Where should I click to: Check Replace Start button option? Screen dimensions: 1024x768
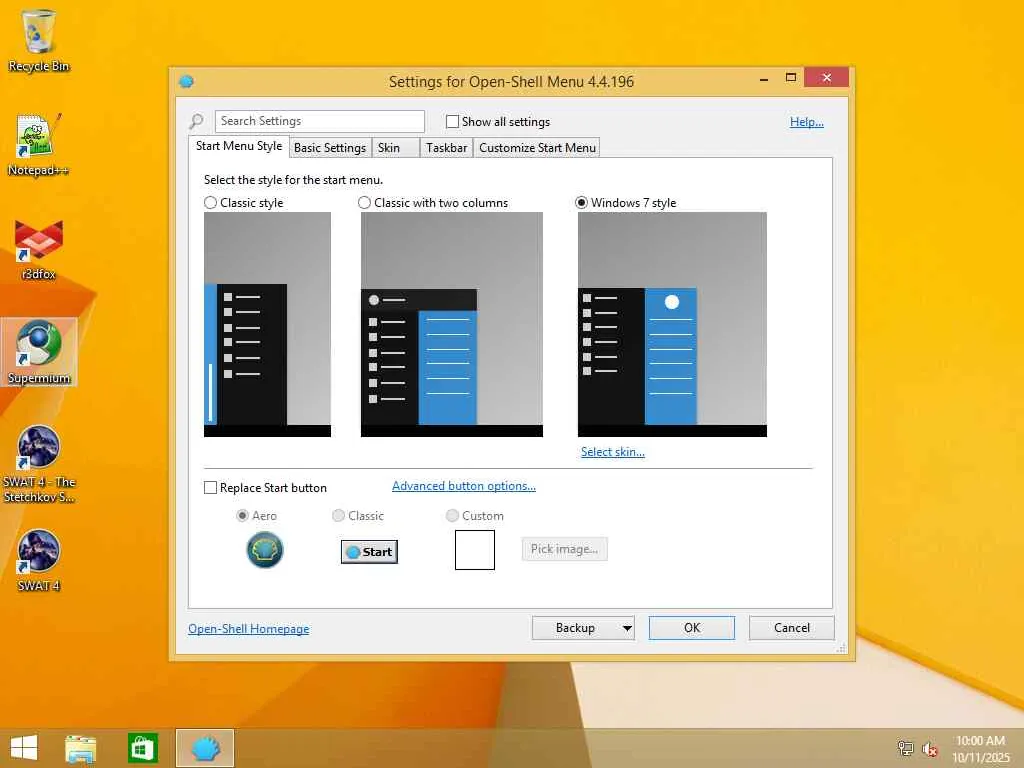coord(210,488)
